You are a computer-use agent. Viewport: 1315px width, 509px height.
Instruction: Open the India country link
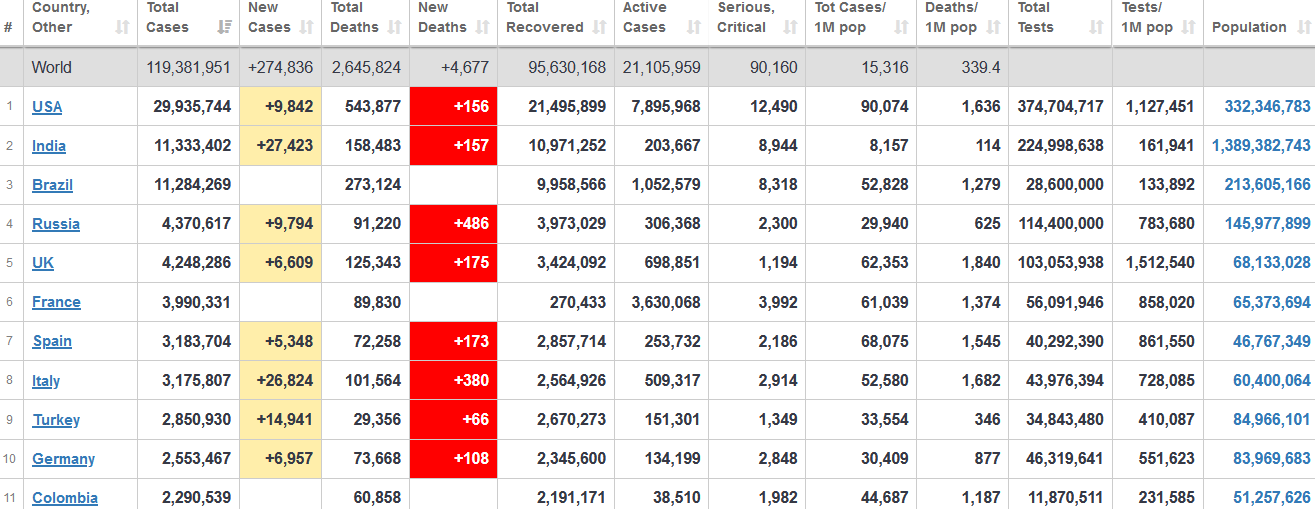[49, 146]
